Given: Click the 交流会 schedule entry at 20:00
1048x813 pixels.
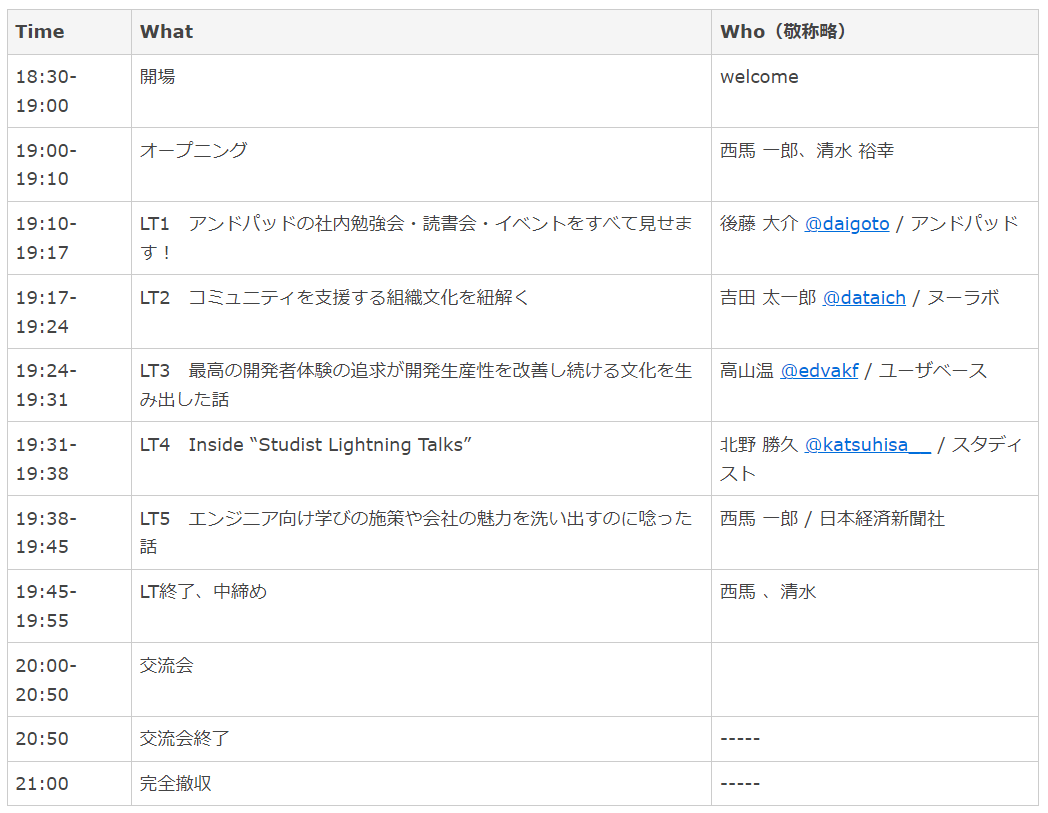Looking at the screenshot, I should pyautogui.click(x=166, y=665).
